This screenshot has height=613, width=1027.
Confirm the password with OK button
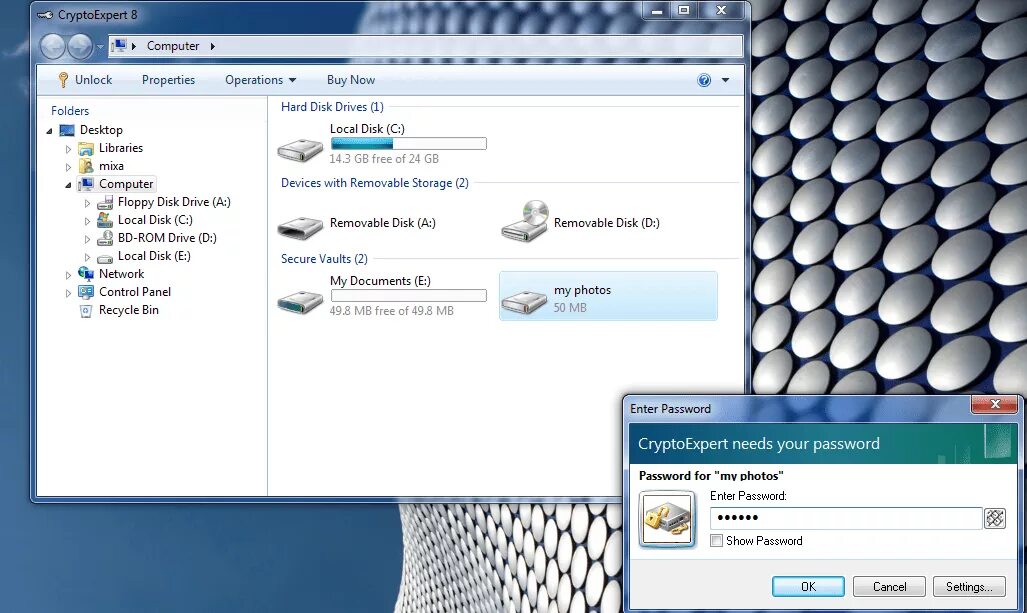(808, 587)
